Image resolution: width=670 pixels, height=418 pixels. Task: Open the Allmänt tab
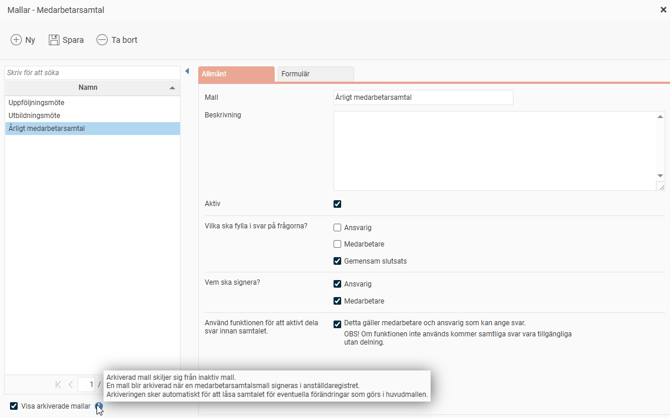[x=236, y=74]
